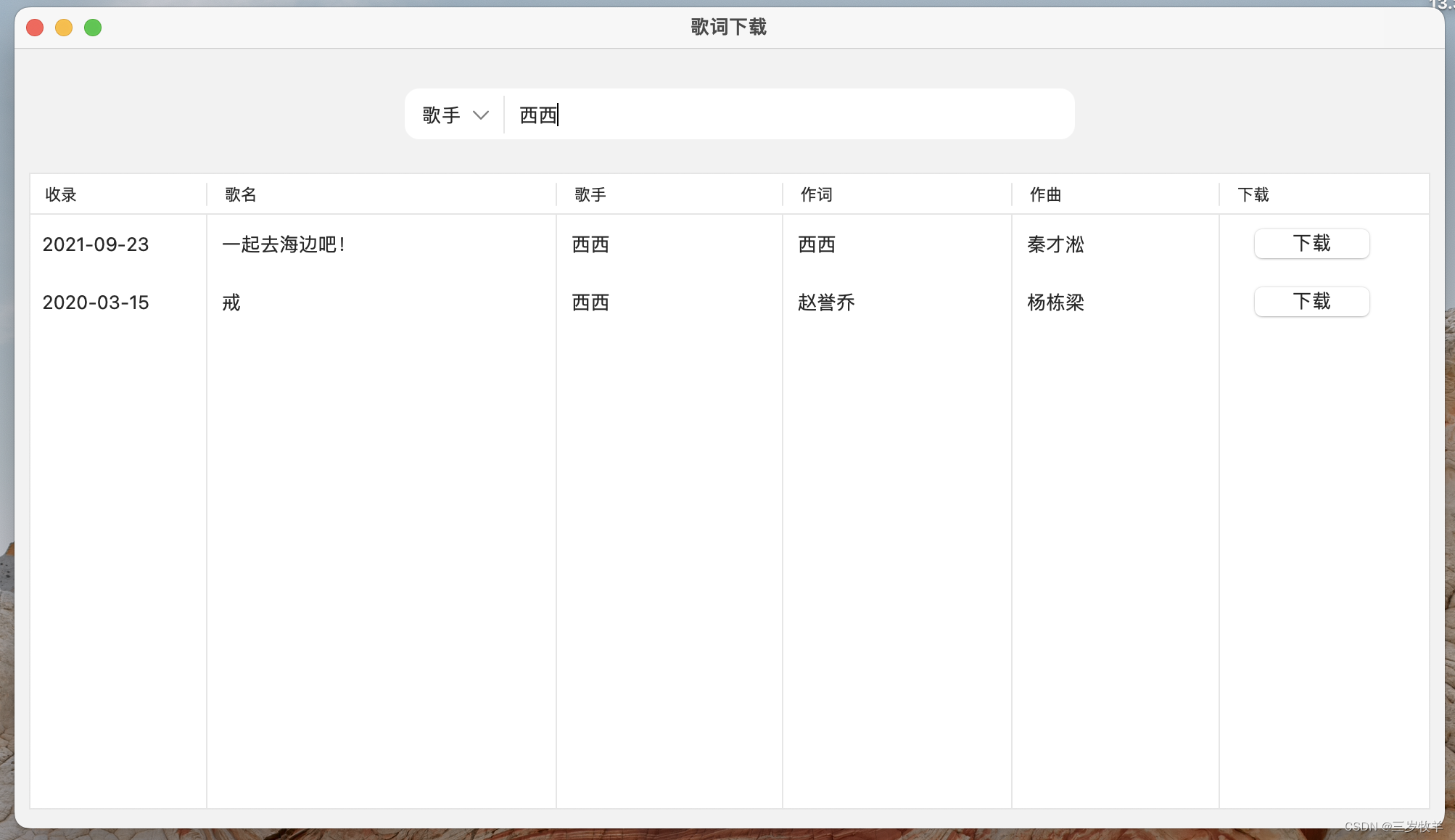Click lyricist 赵誉乔 cell
The height and width of the screenshot is (840, 1455).
[826, 302]
